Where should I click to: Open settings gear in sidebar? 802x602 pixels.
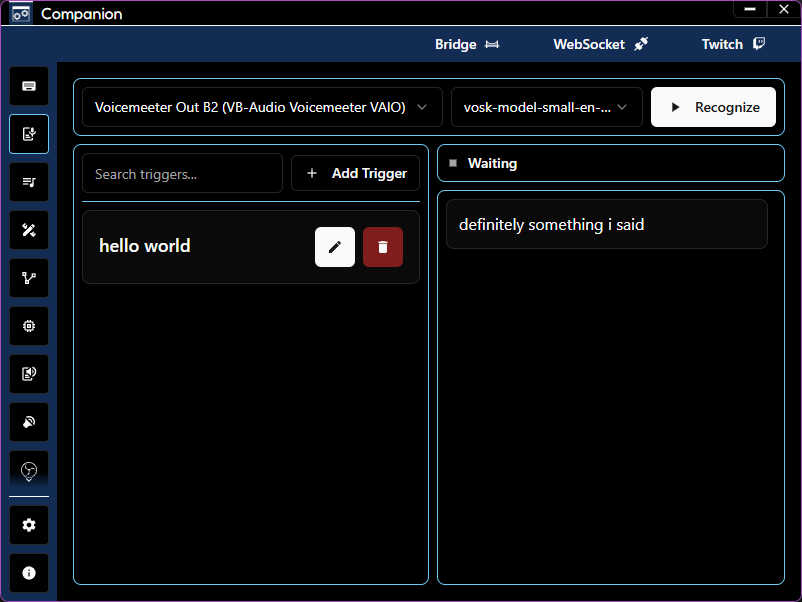click(x=29, y=525)
